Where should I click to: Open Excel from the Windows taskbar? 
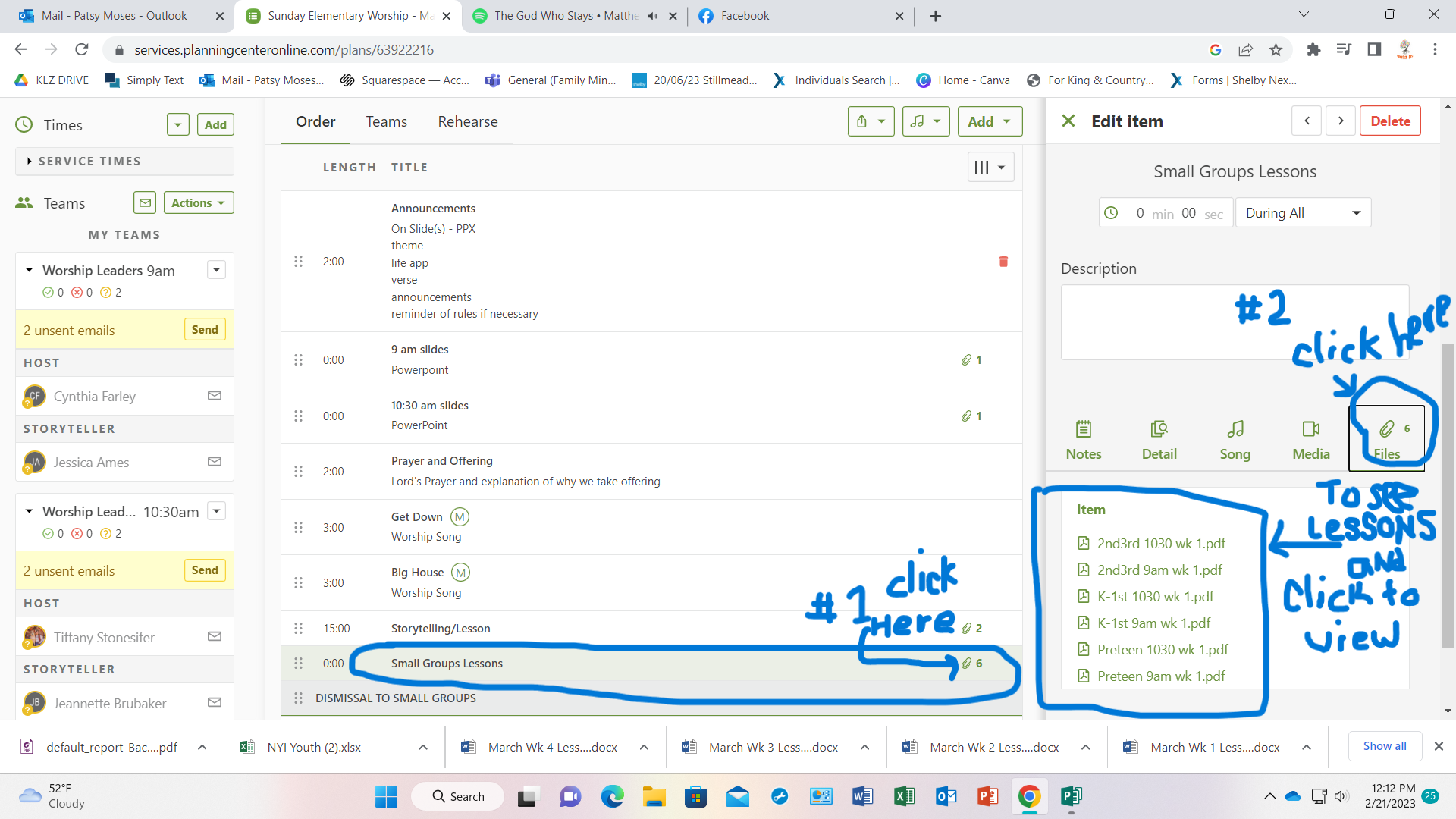904,796
